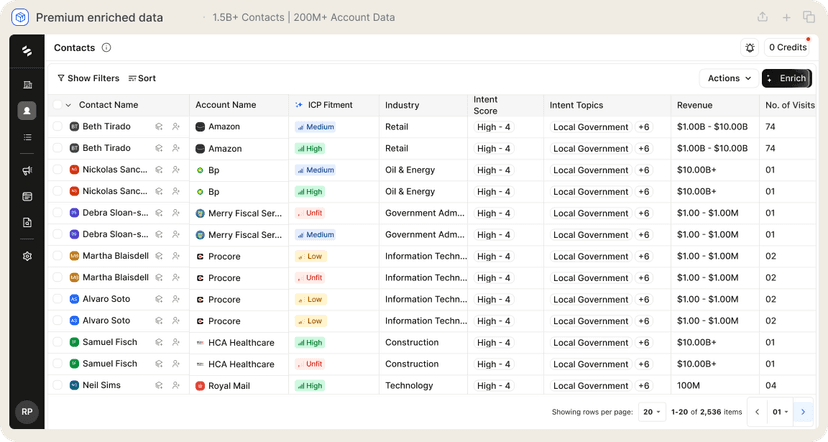
Task: Click the Account Name column header
Action: pos(225,105)
